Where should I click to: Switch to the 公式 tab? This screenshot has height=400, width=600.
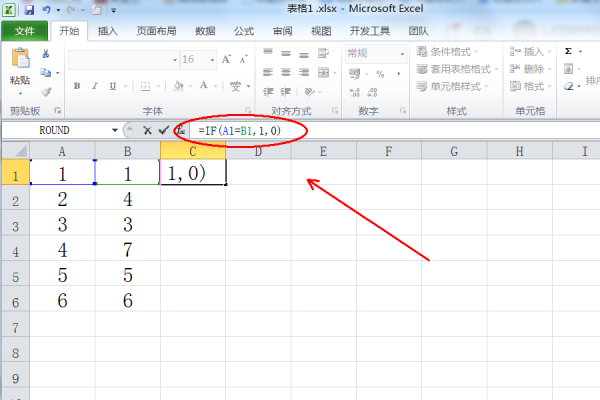pyautogui.click(x=244, y=31)
